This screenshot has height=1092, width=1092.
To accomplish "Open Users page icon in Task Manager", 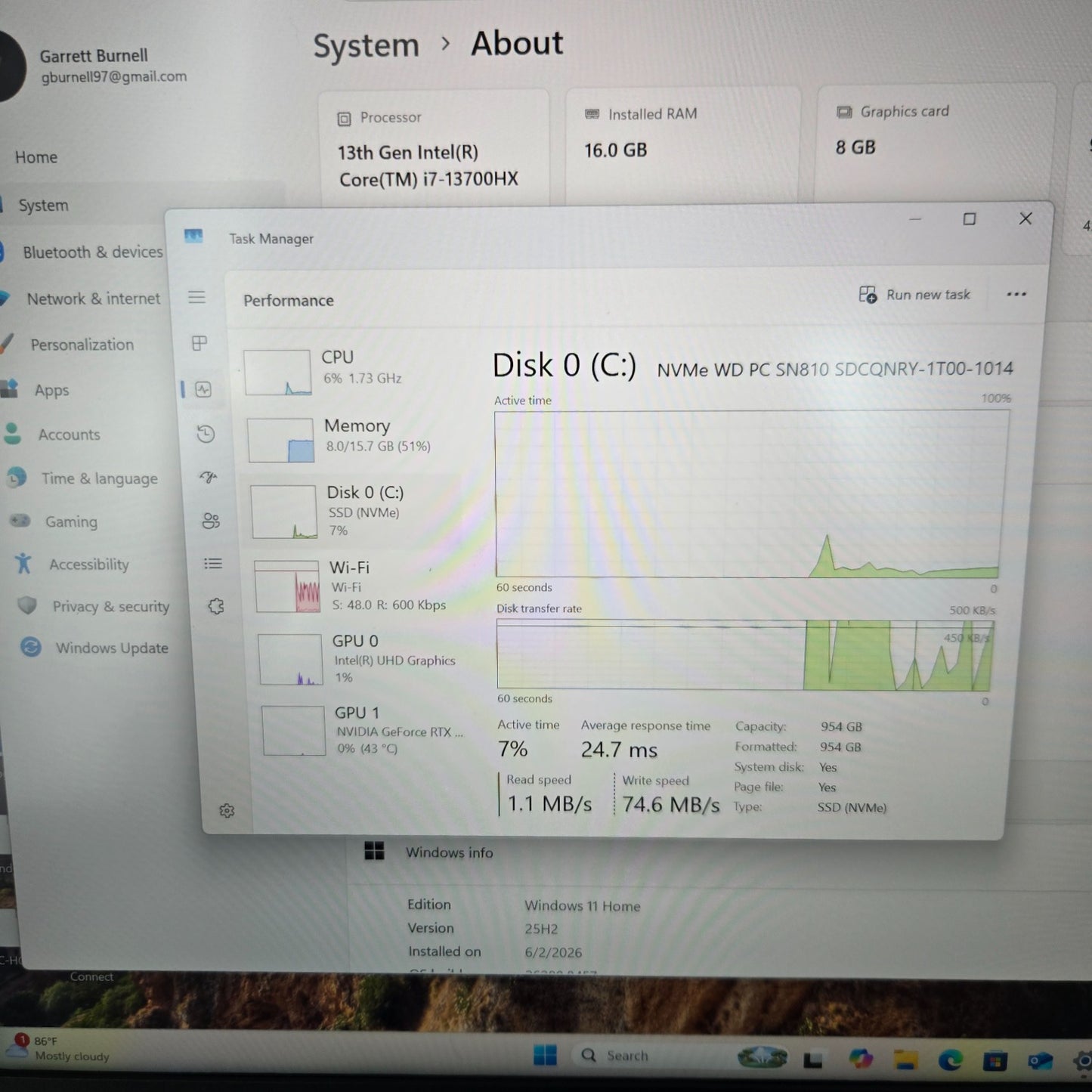I will point(211,521).
